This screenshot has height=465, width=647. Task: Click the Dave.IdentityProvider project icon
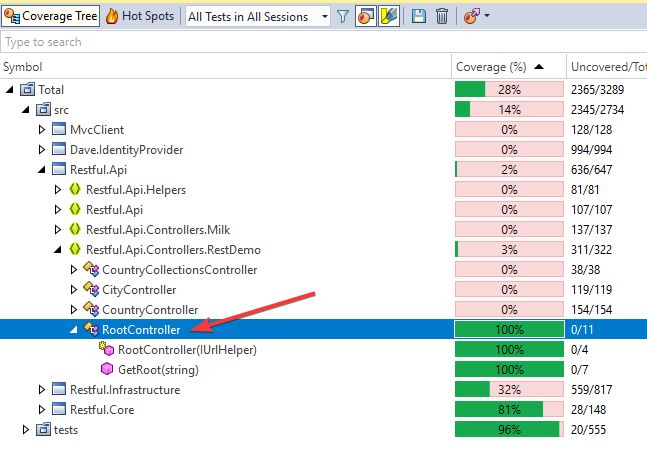59,149
